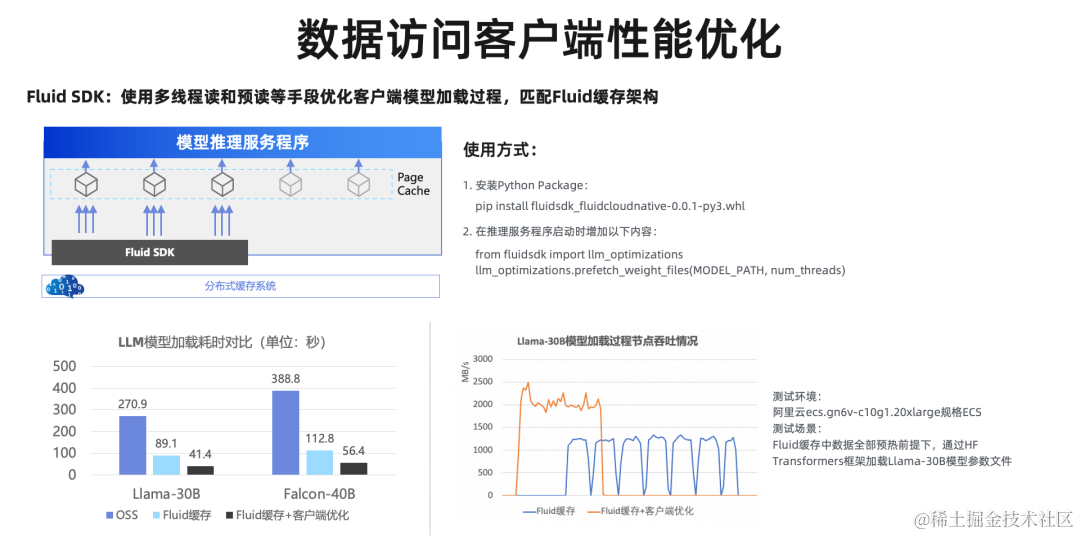Click the Llama-30B模型加载过程节点吞吐情况 chart title

tap(607, 341)
